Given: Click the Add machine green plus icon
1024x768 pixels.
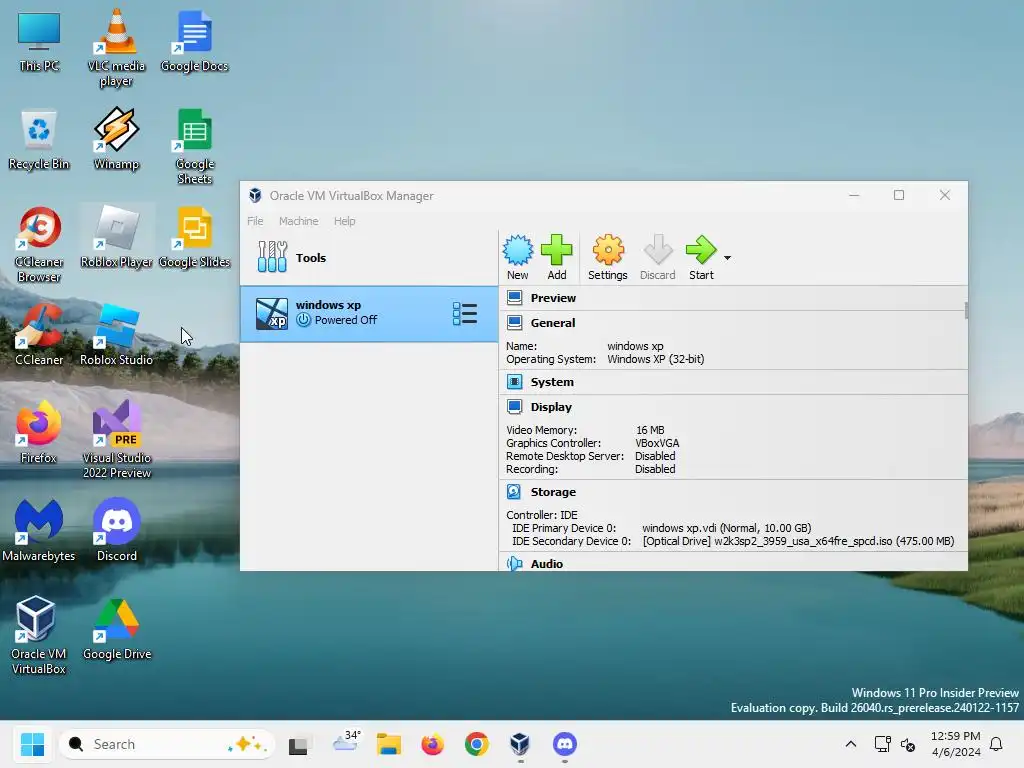Looking at the screenshot, I should (x=556, y=257).
